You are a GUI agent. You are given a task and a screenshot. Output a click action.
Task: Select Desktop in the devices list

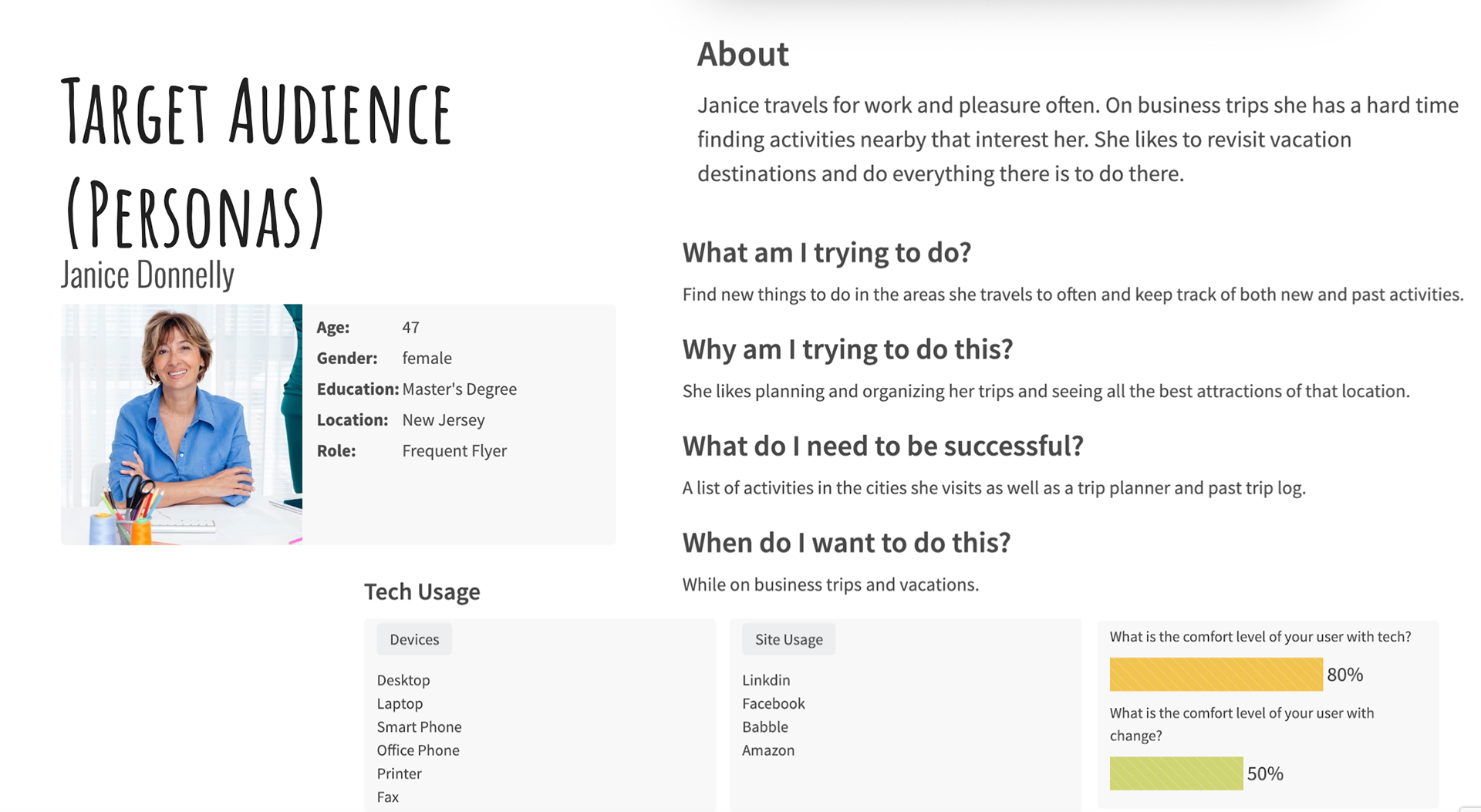[x=403, y=680]
